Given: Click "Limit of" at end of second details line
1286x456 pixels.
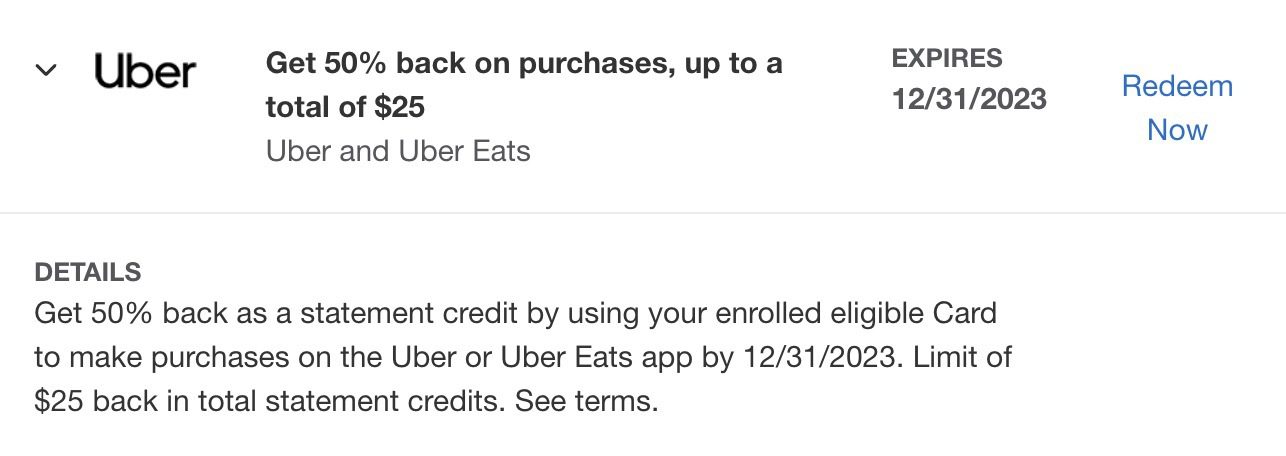Looking at the screenshot, I should (x=963, y=358).
